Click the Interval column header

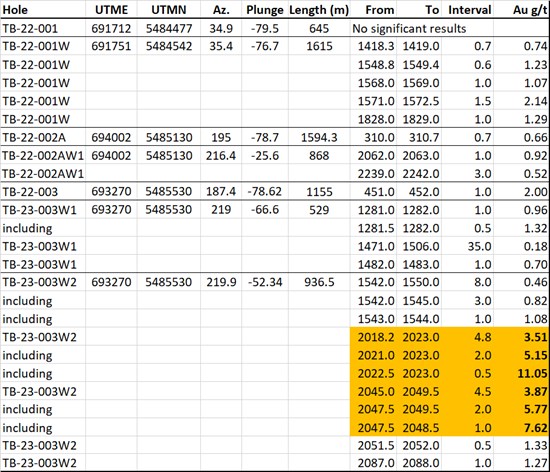[470, 10]
